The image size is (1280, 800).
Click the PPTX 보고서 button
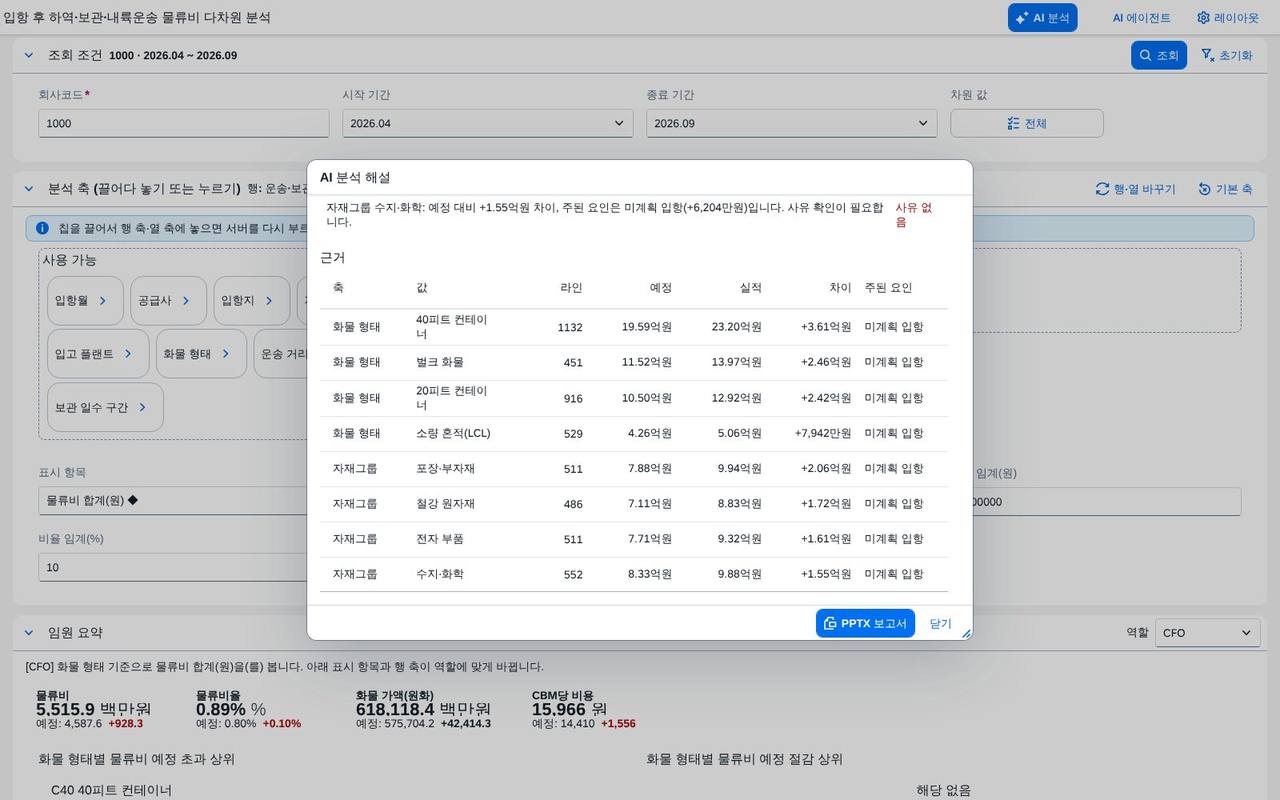[x=865, y=623]
